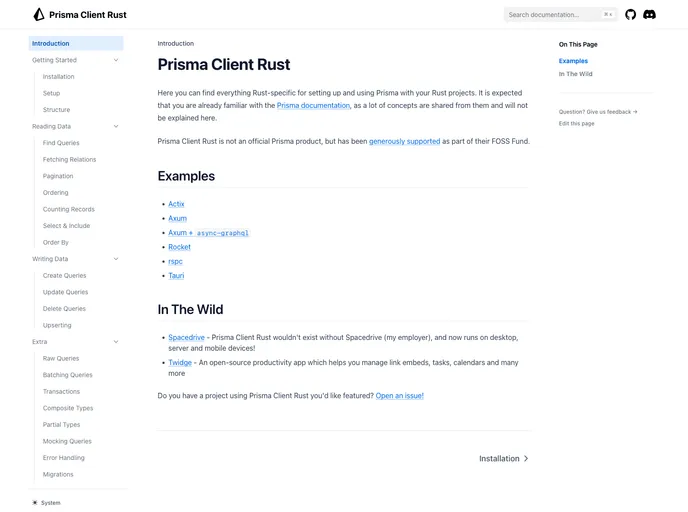Collapse the Writing Data section

click(x=116, y=259)
